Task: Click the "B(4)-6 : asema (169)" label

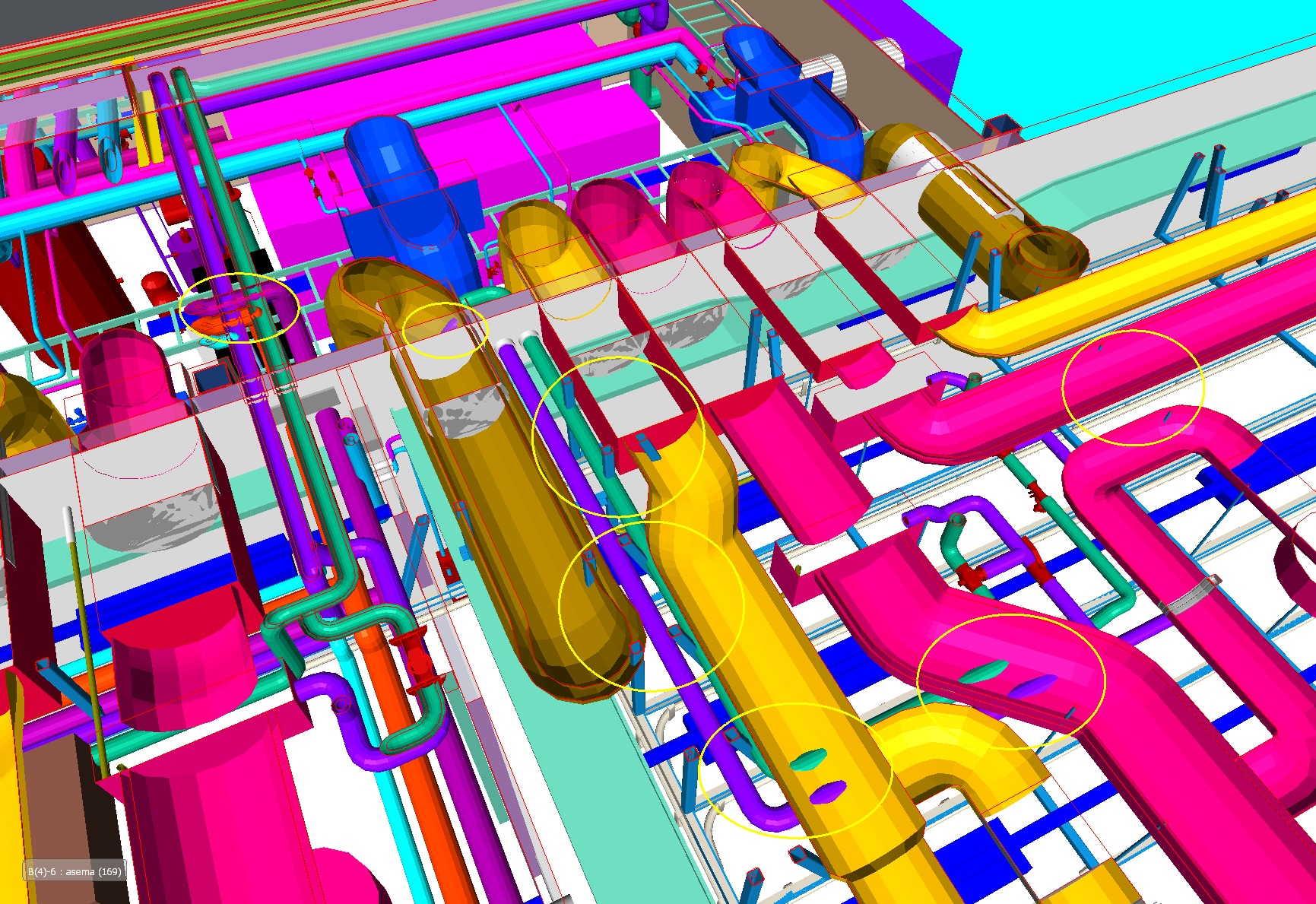Action: point(75,871)
